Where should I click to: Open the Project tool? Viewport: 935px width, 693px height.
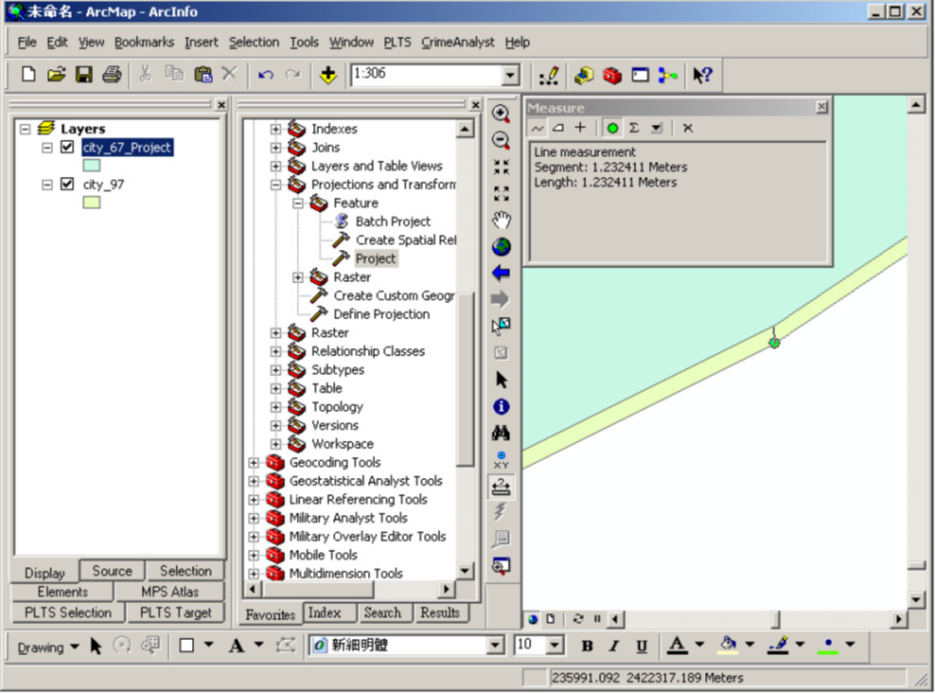point(376,258)
